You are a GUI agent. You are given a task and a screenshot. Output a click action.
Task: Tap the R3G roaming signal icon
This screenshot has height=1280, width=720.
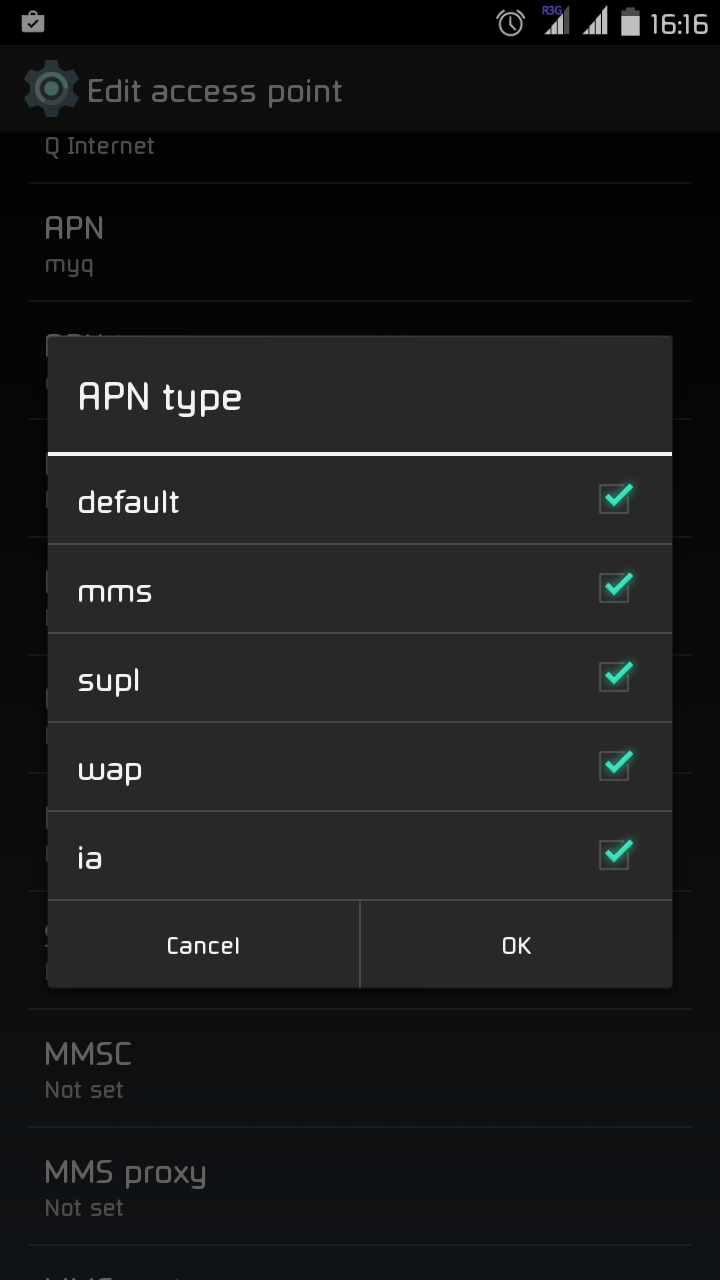[x=555, y=20]
